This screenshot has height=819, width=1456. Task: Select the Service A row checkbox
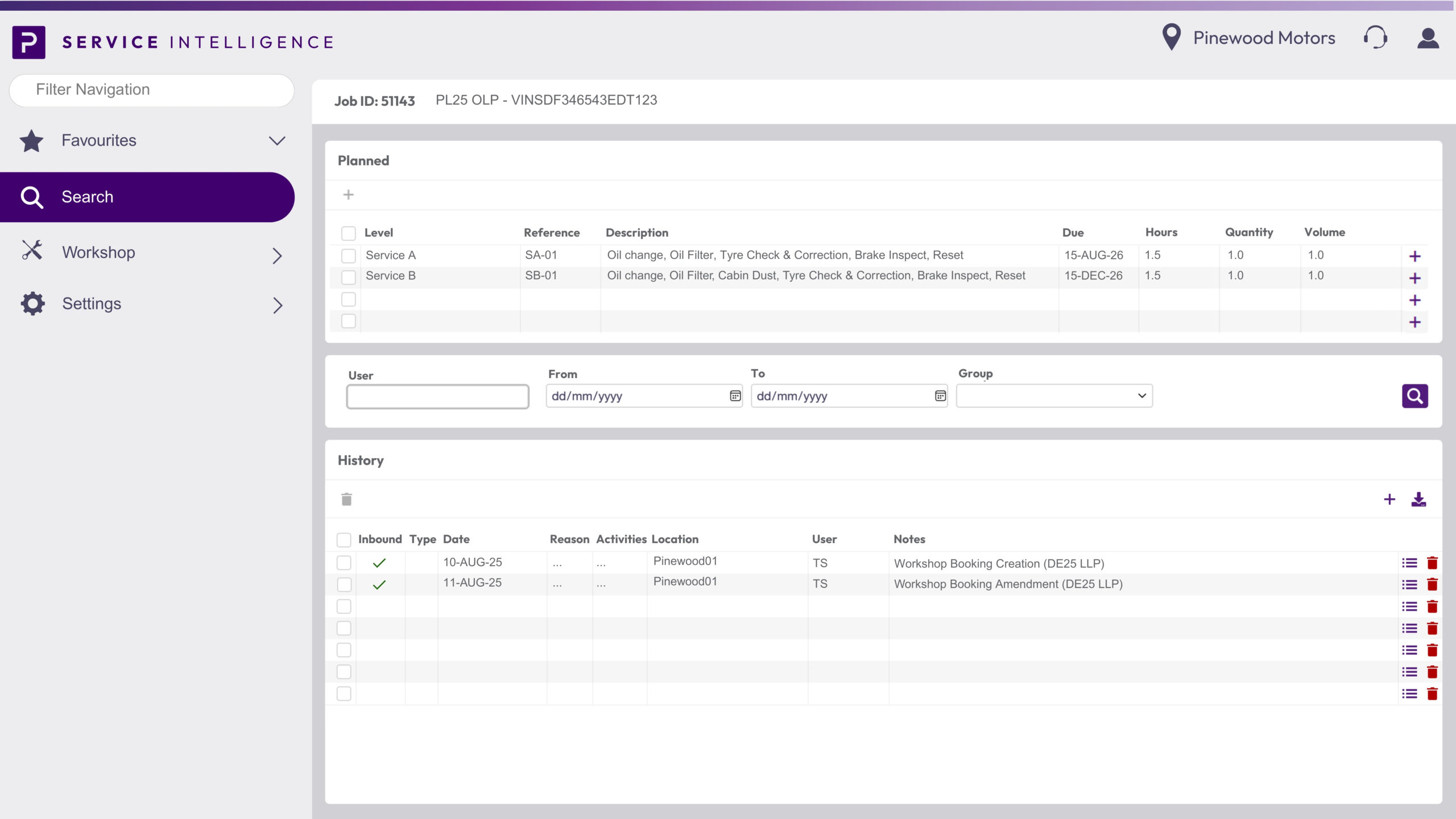pyautogui.click(x=349, y=255)
